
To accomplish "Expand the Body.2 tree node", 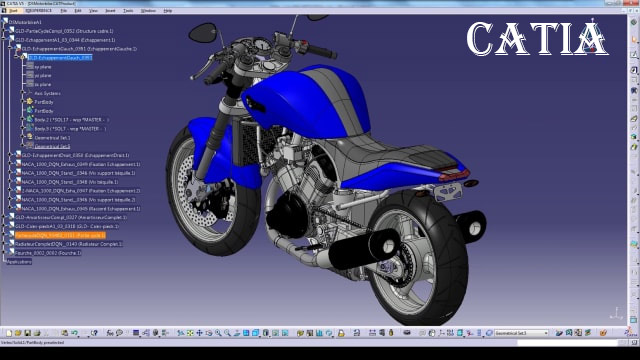I will click(23, 120).
